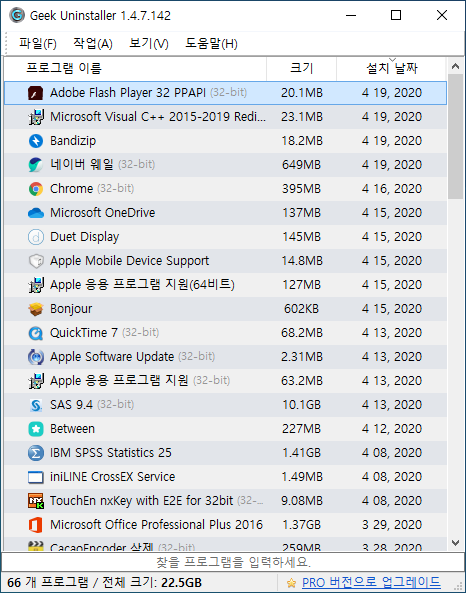This screenshot has width=466, height=593.
Task: Select the 네이버 웨일 entry name
Action: point(81,165)
